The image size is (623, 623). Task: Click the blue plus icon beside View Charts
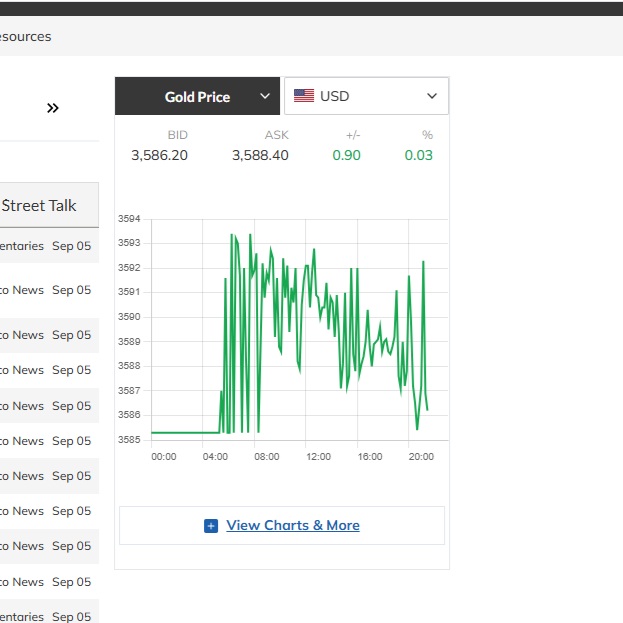211,526
